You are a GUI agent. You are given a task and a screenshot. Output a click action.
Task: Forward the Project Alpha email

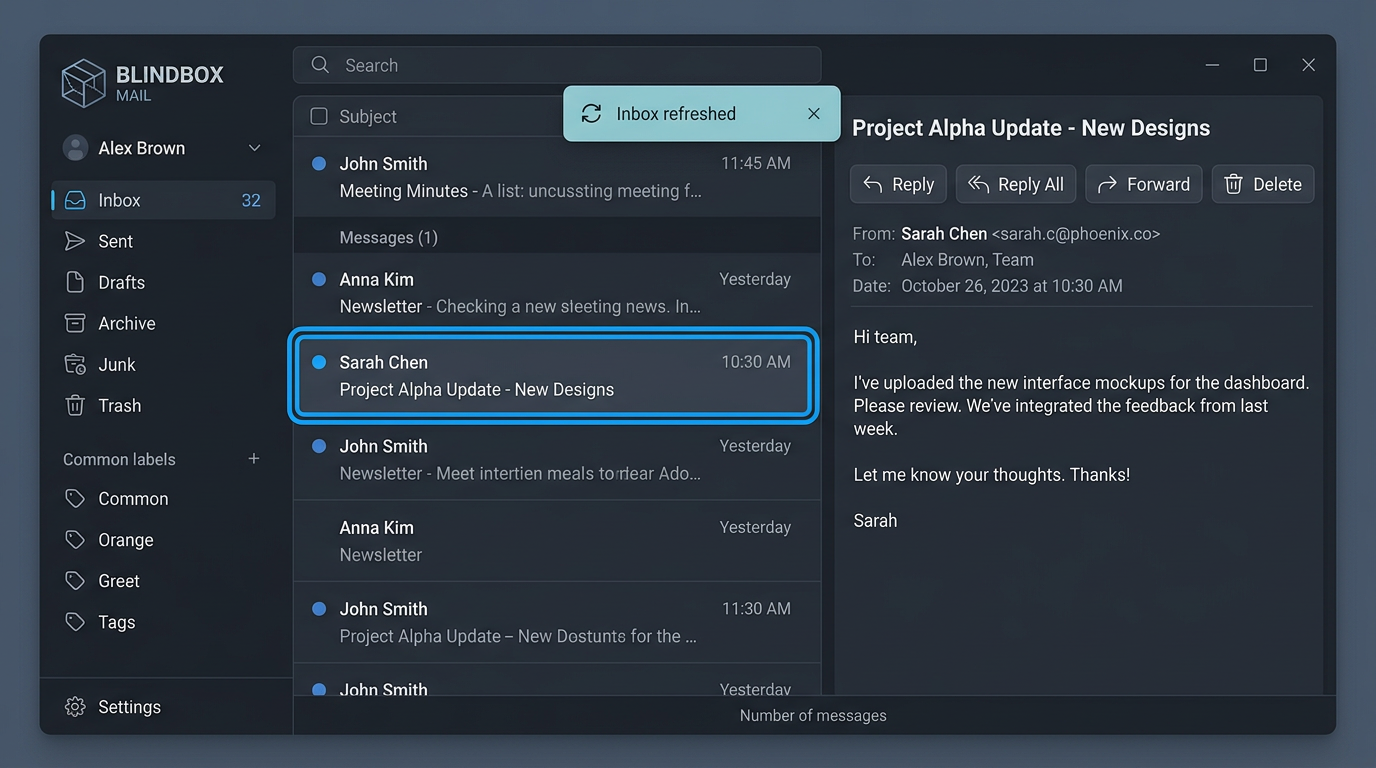click(x=1143, y=184)
